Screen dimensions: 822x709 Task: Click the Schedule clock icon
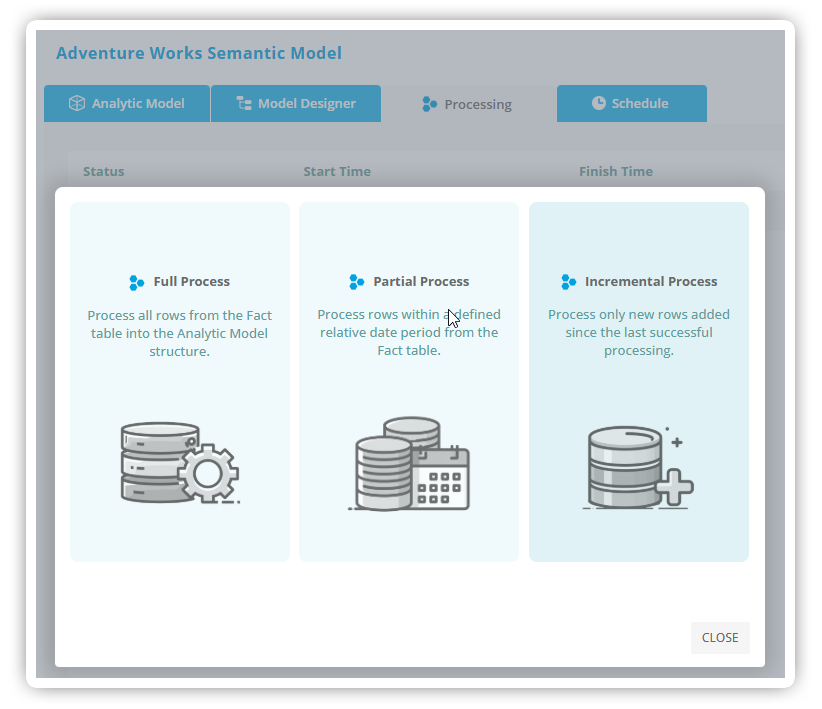[599, 103]
